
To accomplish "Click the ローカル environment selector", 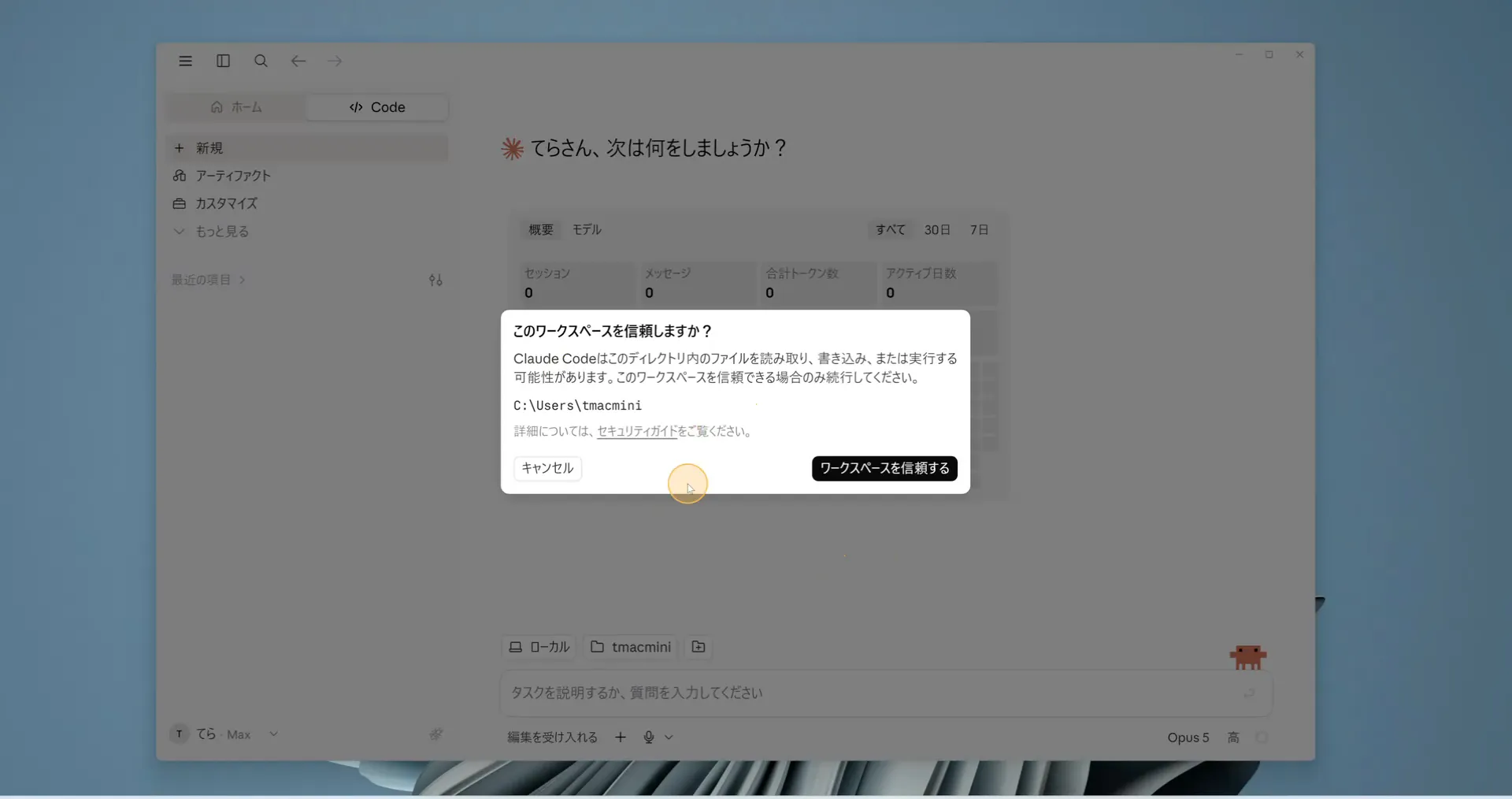I will pos(539,647).
